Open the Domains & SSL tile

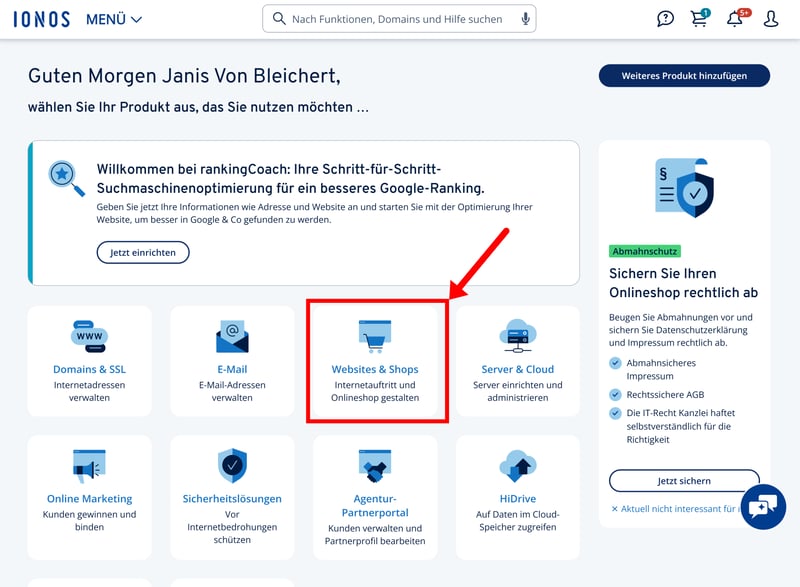(x=90, y=360)
